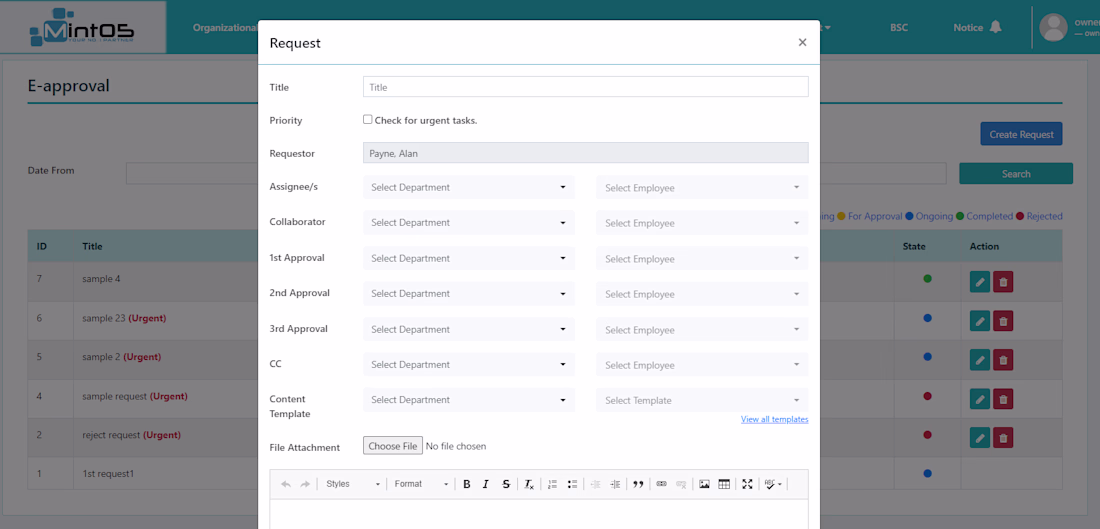The height and width of the screenshot is (529, 1100).
Task: Delete the sample 23 request row
Action: 1003,321
